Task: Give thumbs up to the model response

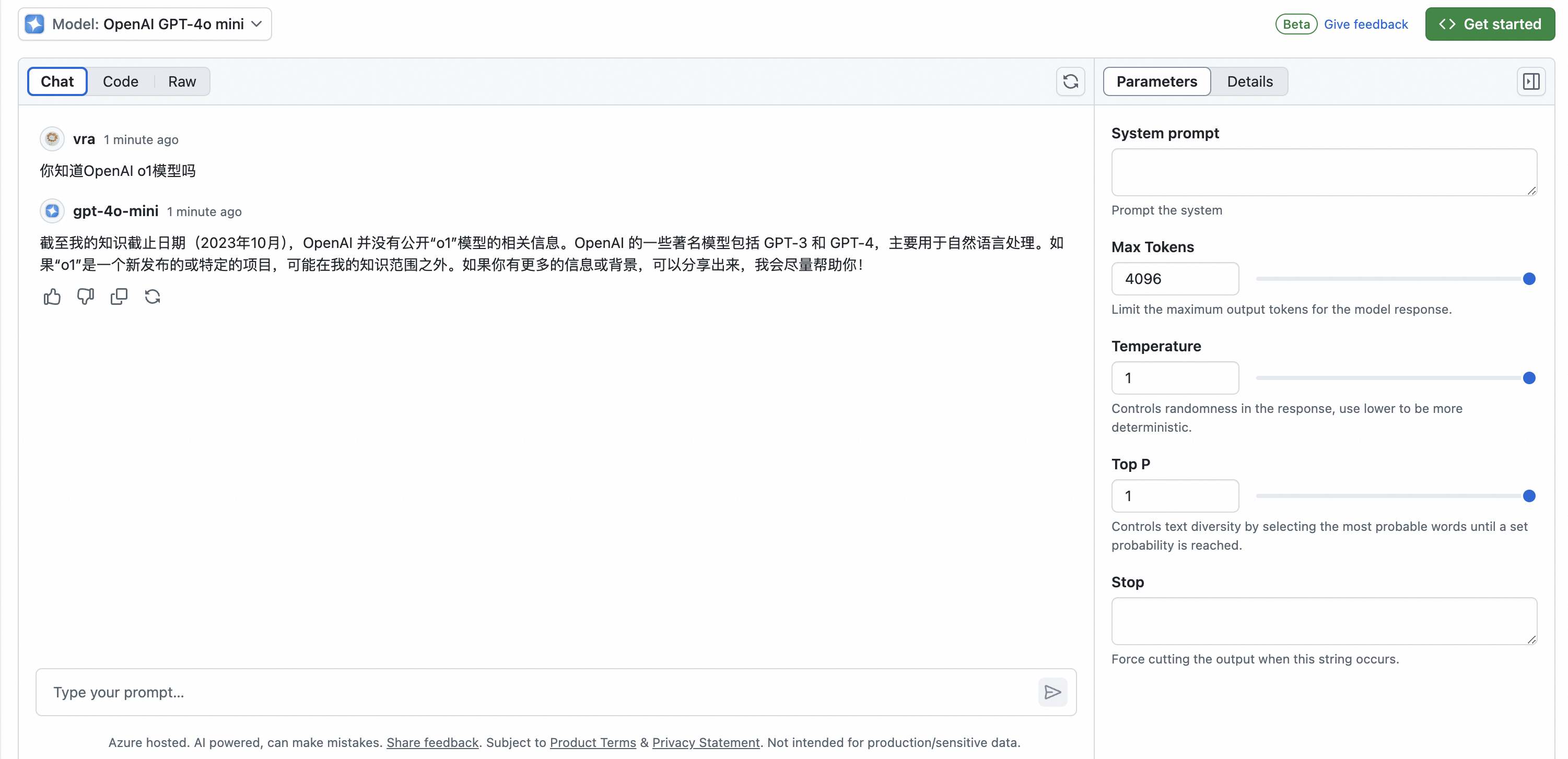Action: click(52, 297)
